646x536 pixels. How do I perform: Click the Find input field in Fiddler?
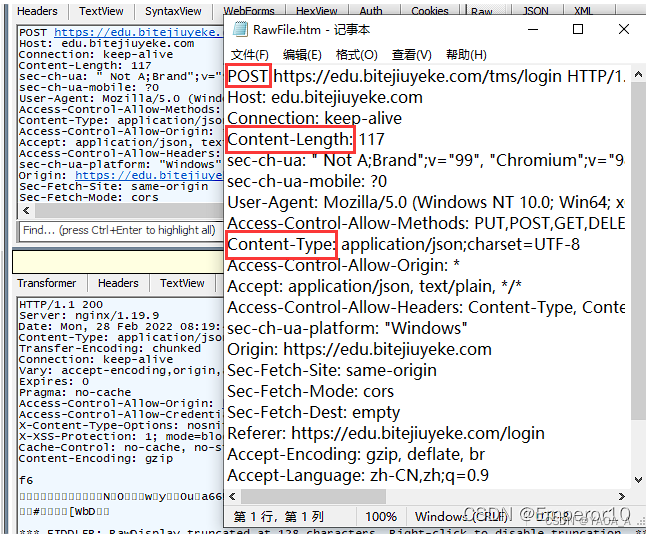121,230
